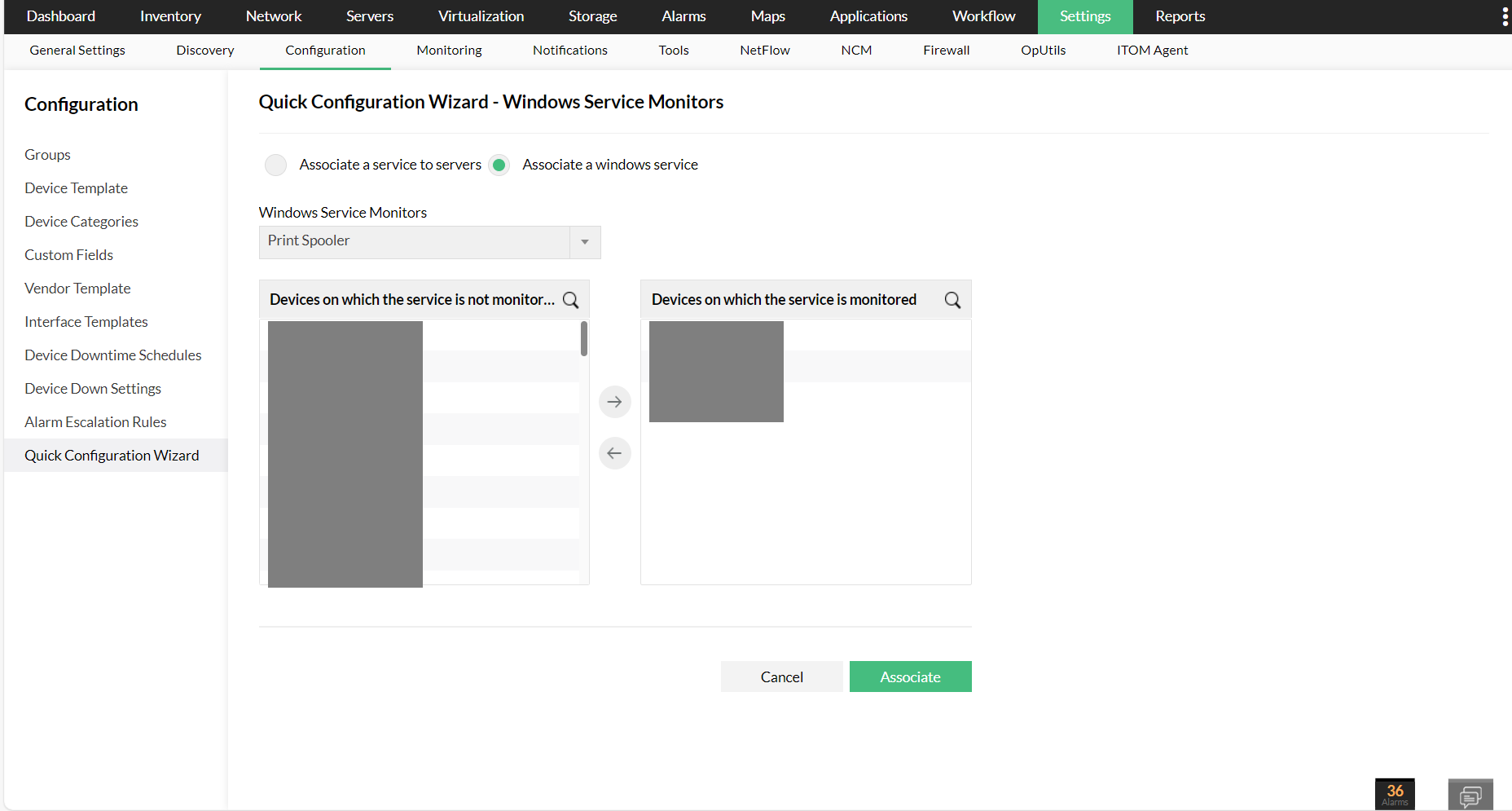Viewport: 1512px width, 811px height.
Task: Open the chat support icon
Action: point(1470,795)
